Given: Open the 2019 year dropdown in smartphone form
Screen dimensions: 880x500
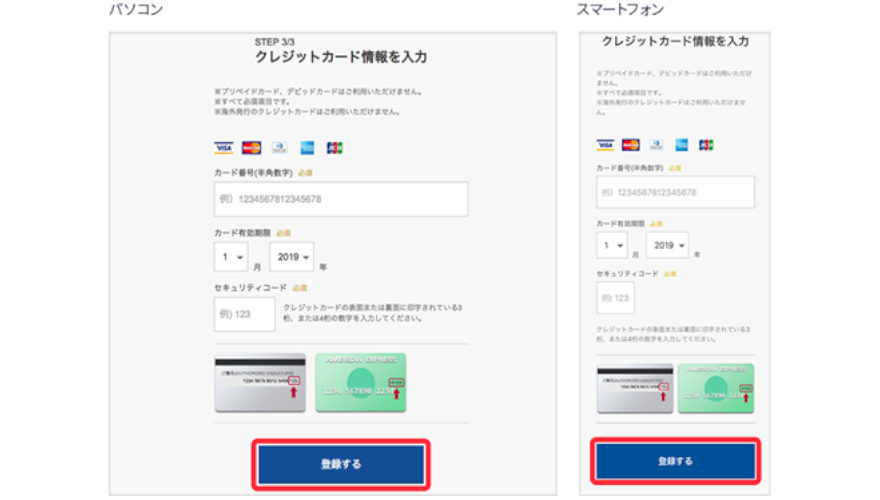Looking at the screenshot, I should click(x=667, y=245).
